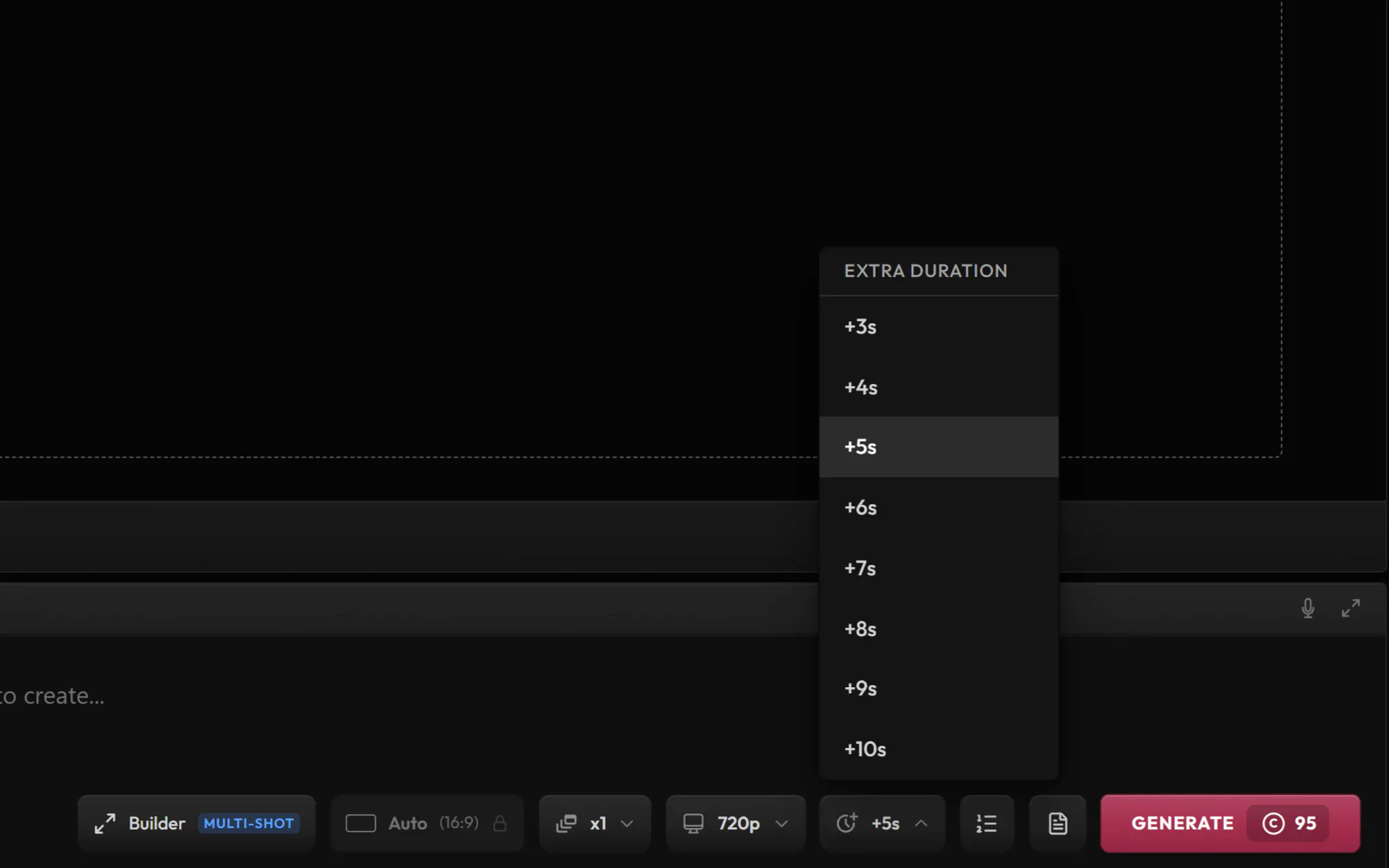Click the monitor icon beside 720p
Image resolution: width=1389 pixels, height=868 pixels.
[x=693, y=823]
